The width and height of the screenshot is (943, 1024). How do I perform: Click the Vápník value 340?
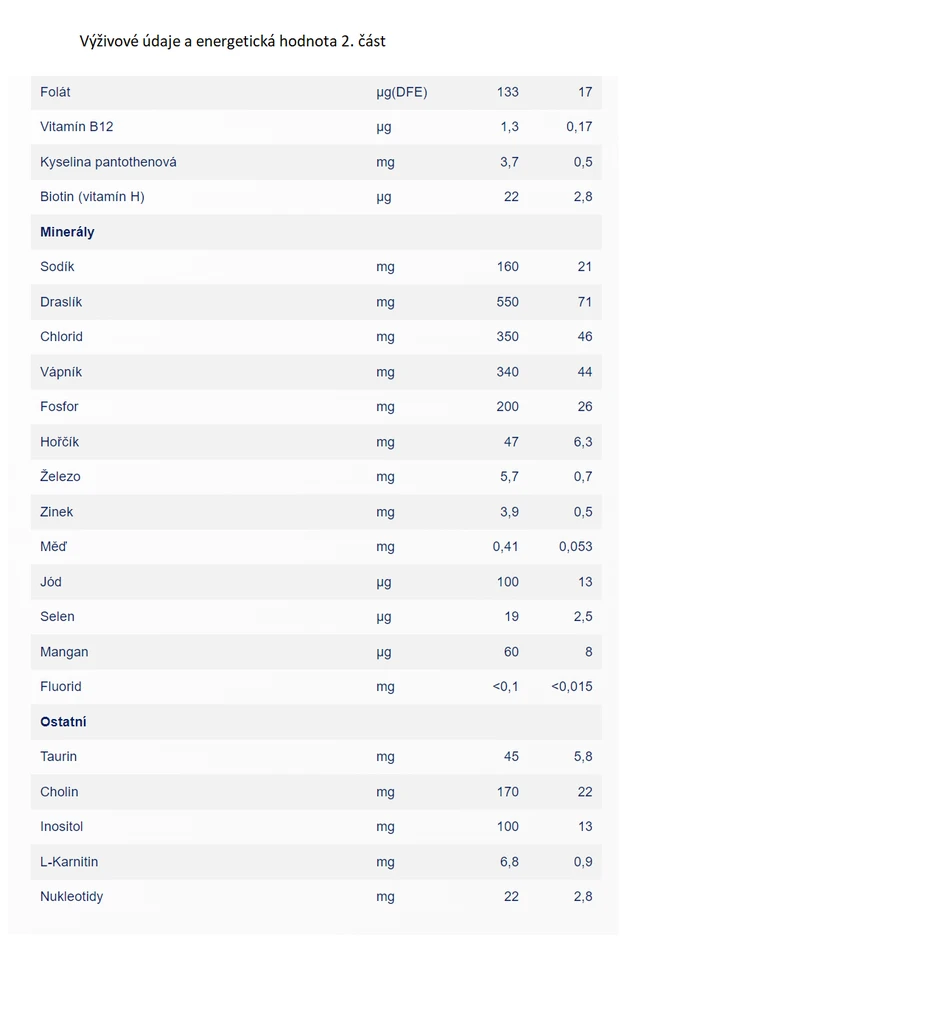click(x=507, y=372)
